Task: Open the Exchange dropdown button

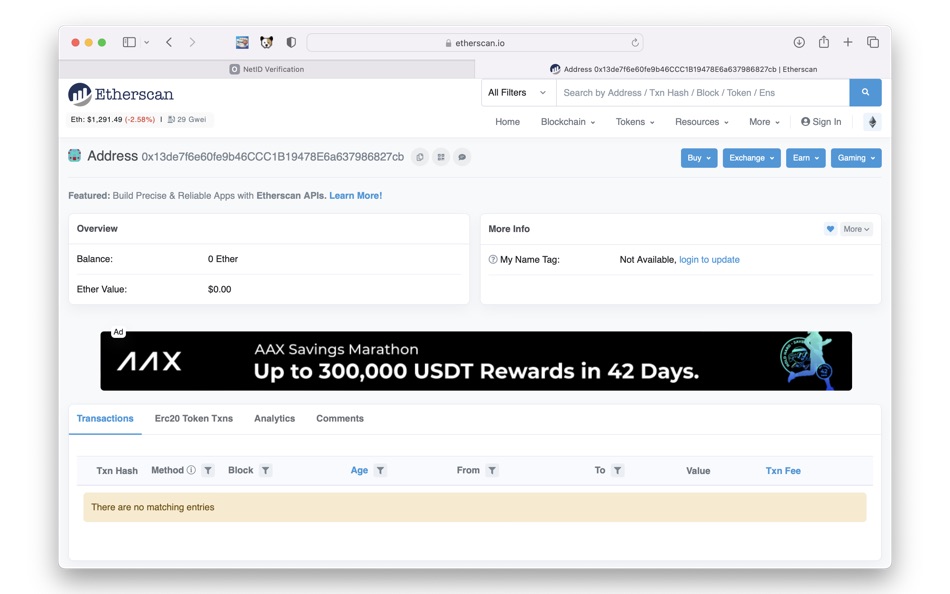Action: (751, 158)
